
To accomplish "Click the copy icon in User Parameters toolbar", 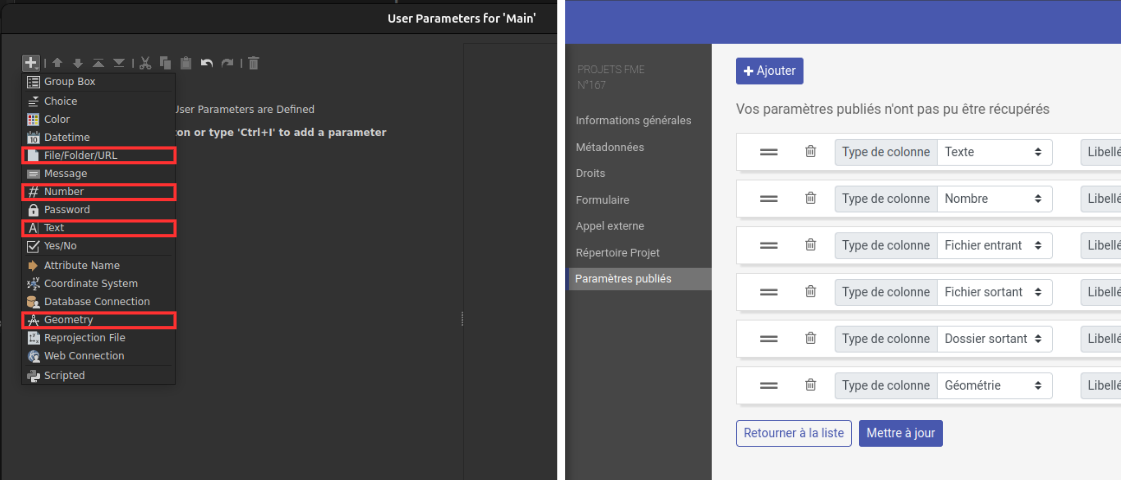I will coord(165,63).
